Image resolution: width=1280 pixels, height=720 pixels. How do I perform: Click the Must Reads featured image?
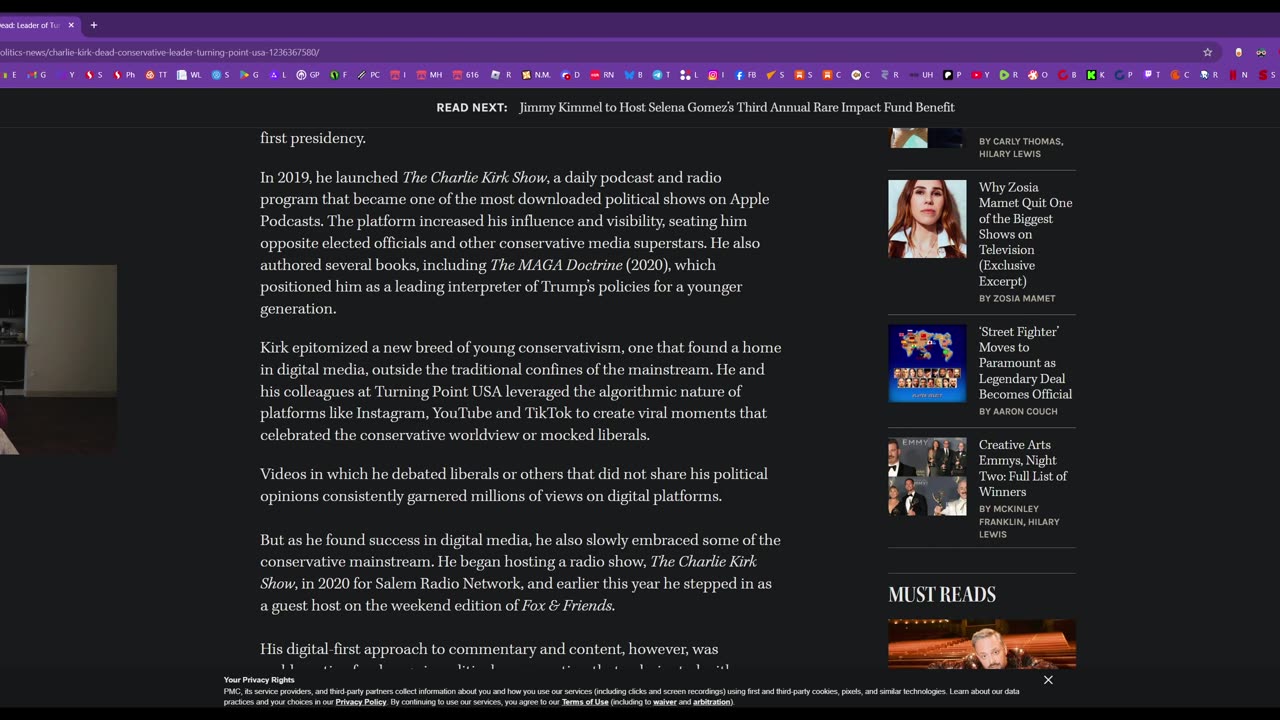982,644
